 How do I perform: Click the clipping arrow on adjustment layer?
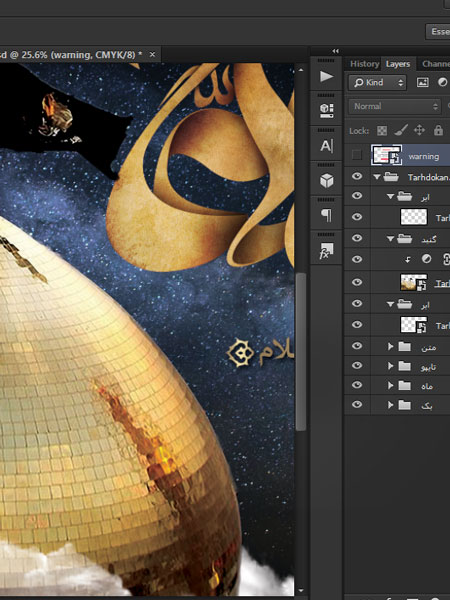point(408,260)
